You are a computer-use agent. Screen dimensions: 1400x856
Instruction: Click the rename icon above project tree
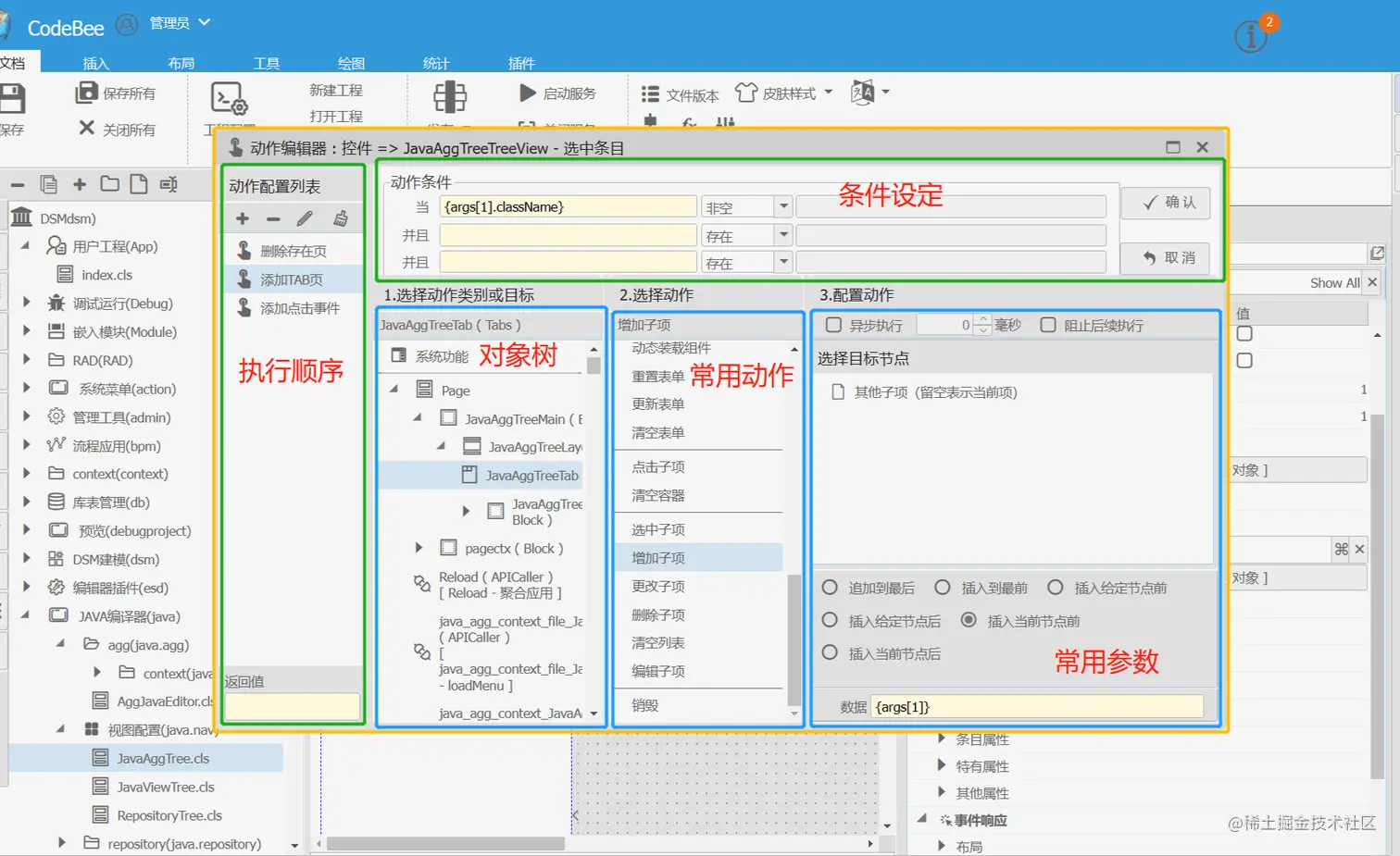[169, 184]
